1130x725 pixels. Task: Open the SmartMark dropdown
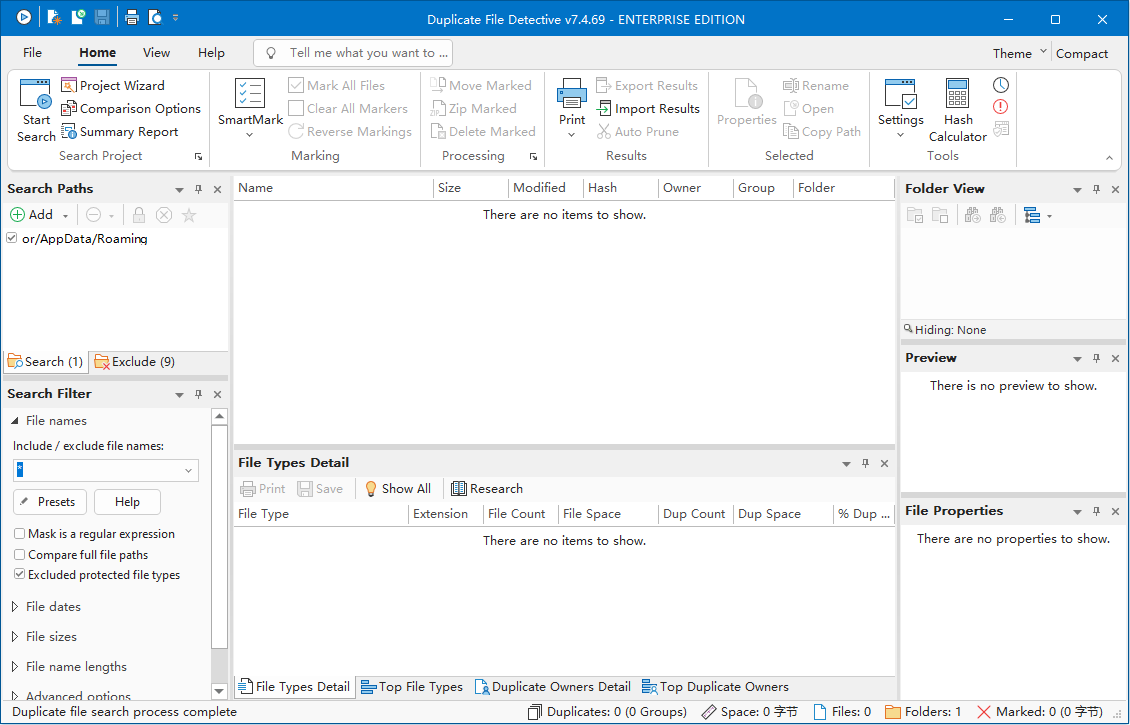(x=249, y=135)
